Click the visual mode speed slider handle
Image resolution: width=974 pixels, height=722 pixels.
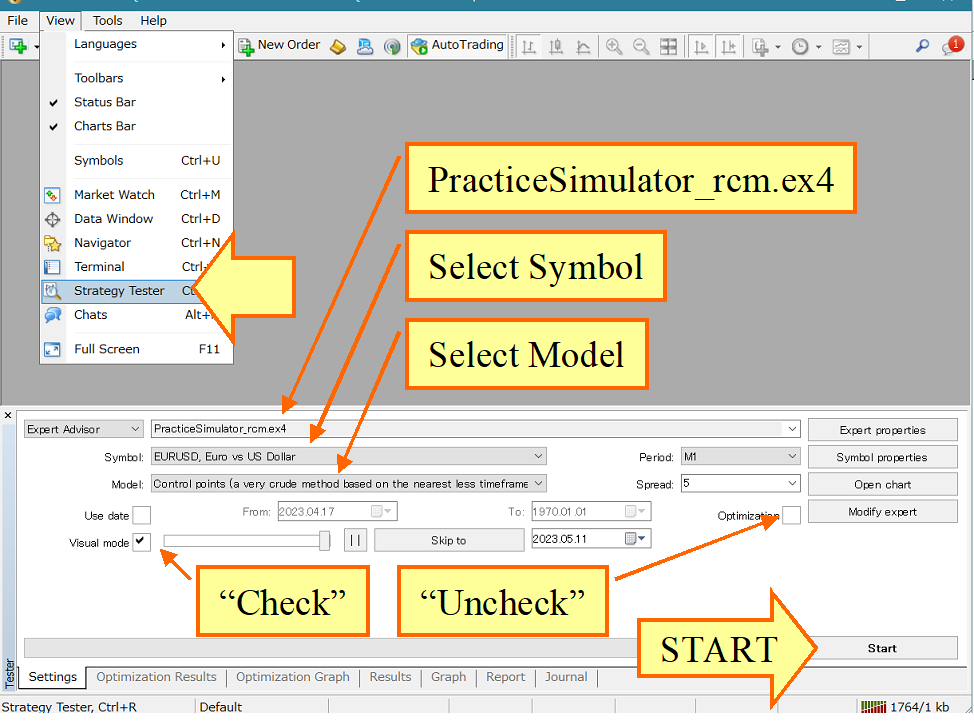click(324, 541)
